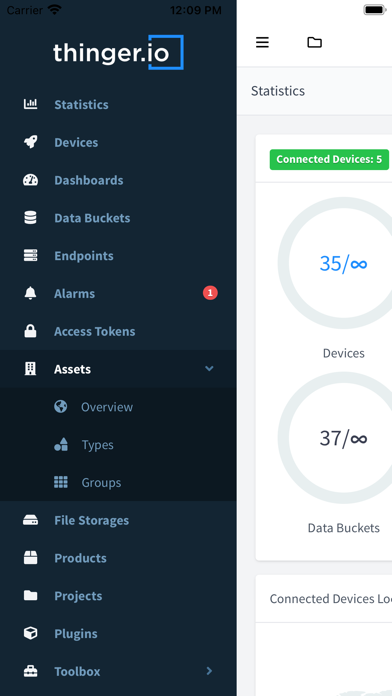
Task: Expand the Toolbox submenu arrow
Action: (x=210, y=671)
